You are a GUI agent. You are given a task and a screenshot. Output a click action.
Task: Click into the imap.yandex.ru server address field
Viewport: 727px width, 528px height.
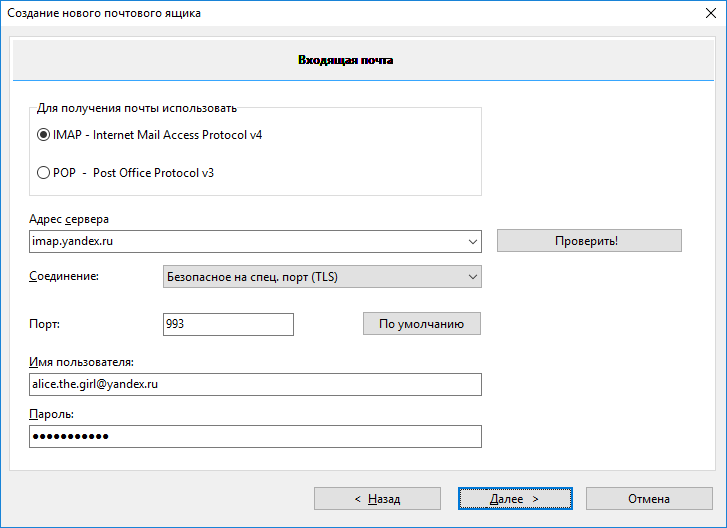tap(245, 241)
